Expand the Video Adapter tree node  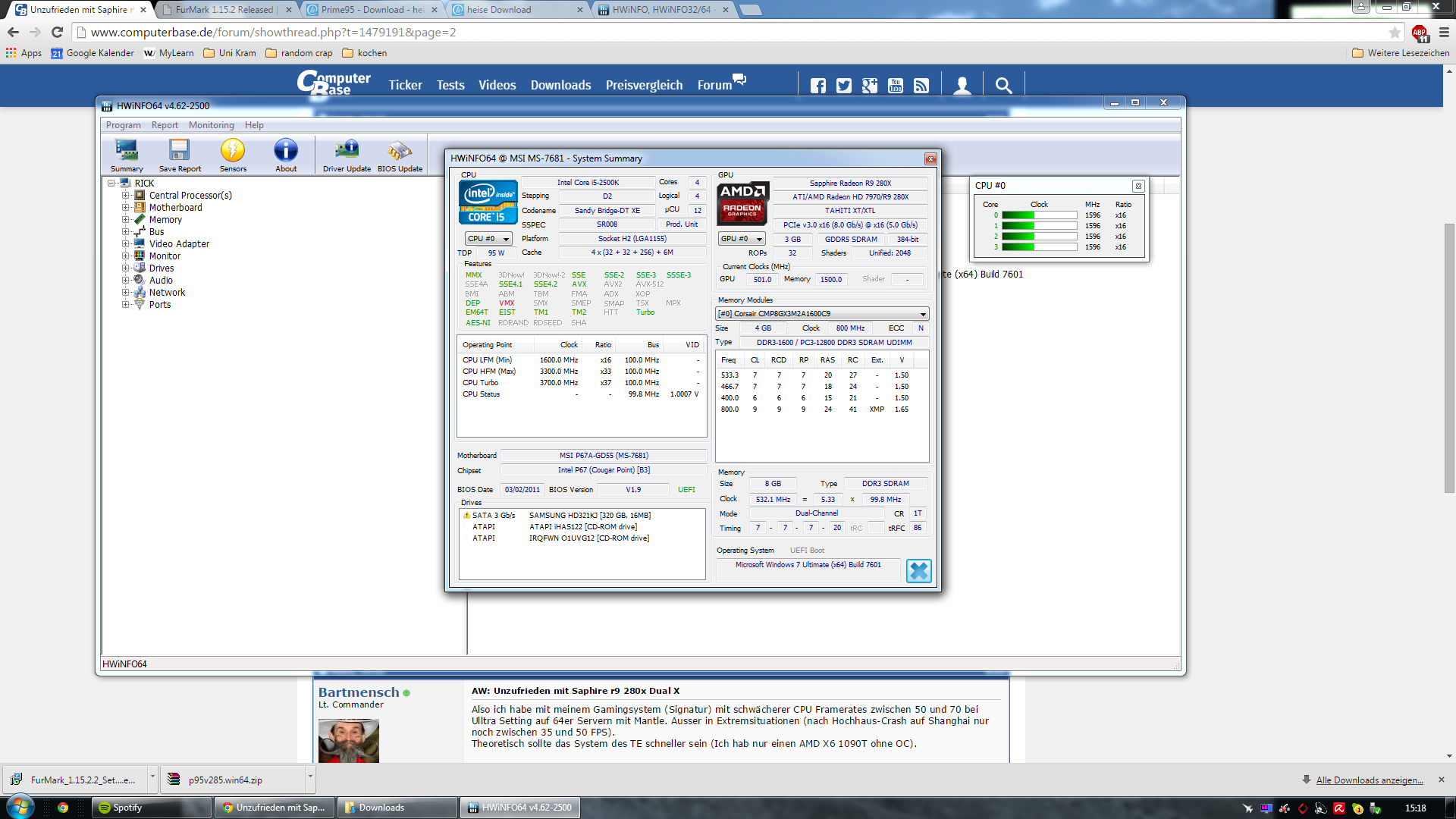coord(126,244)
